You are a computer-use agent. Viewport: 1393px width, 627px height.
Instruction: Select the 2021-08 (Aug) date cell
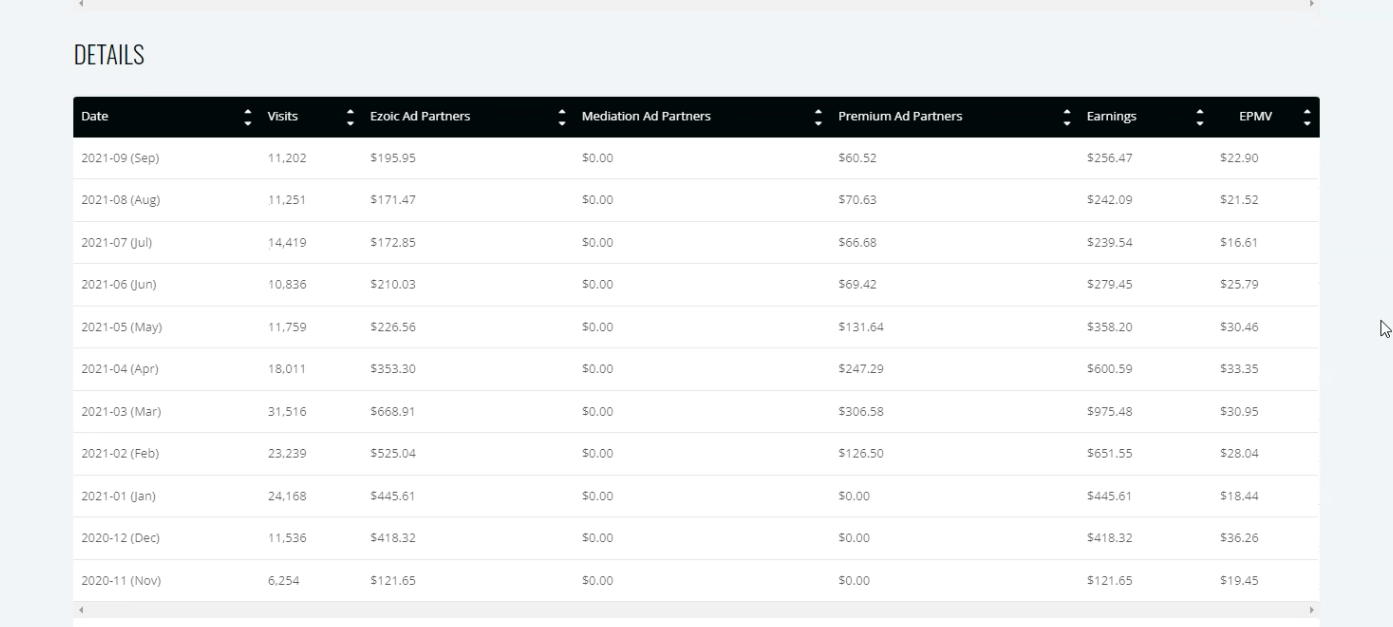[x=120, y=200]
